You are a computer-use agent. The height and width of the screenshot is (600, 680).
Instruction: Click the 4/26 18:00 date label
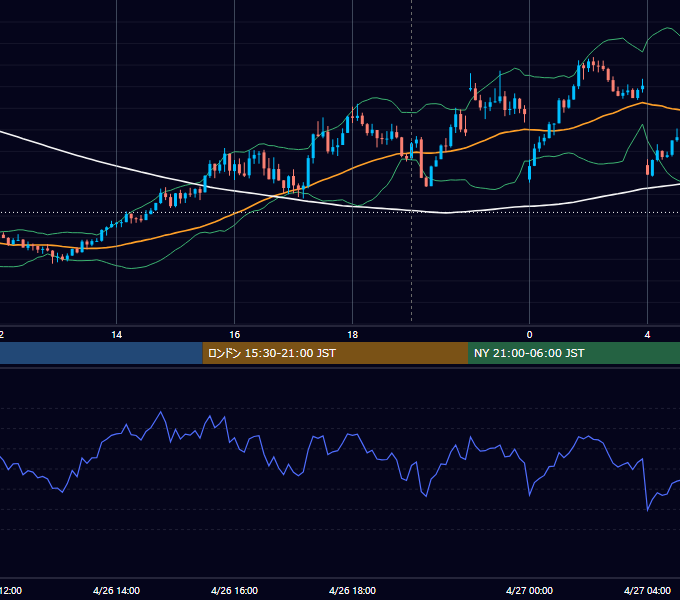pyautogui.click(x=352, y=590)
